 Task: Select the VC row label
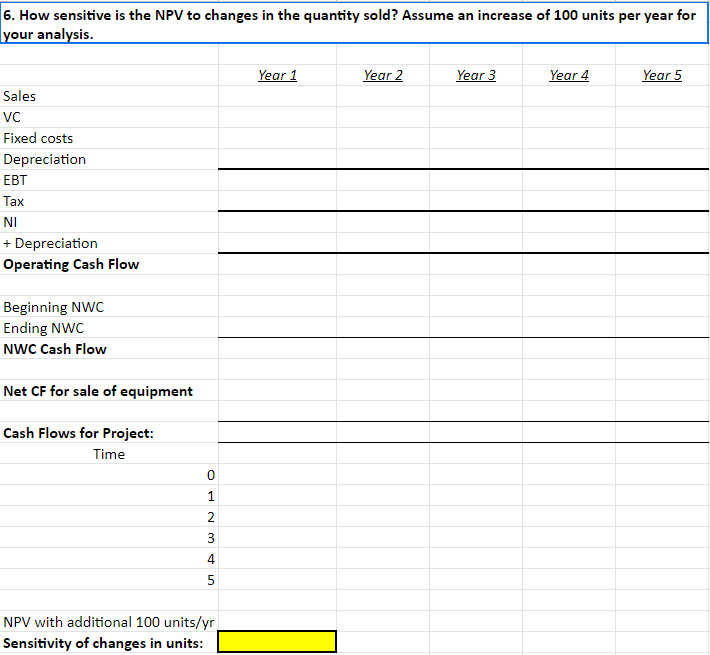click(x=12, y=117)
